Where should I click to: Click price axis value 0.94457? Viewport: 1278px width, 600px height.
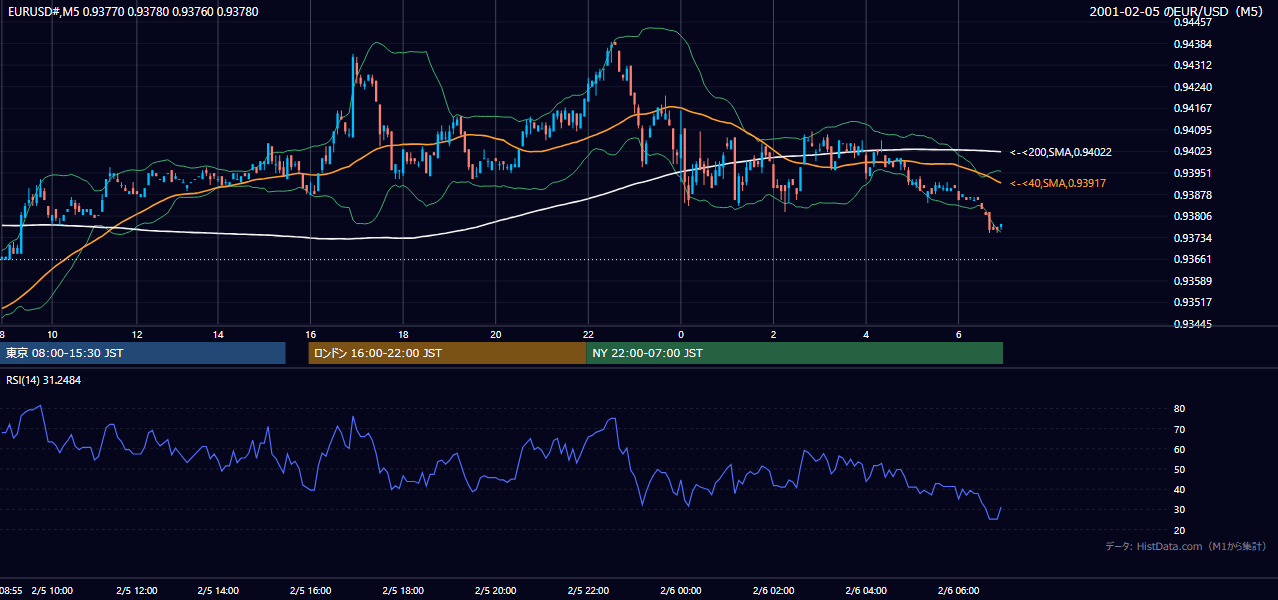(1194, 22)
